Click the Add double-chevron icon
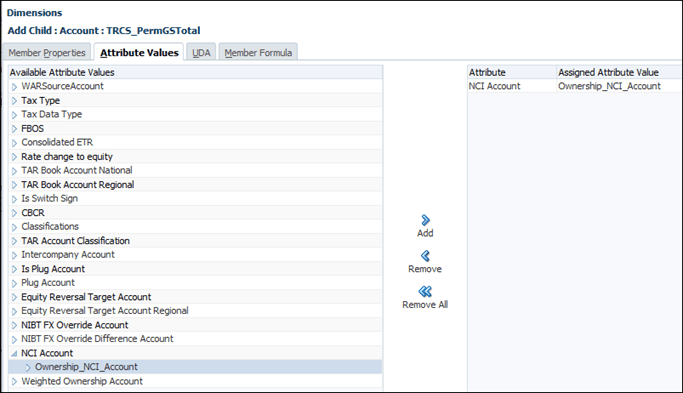 tap(425, 220)
